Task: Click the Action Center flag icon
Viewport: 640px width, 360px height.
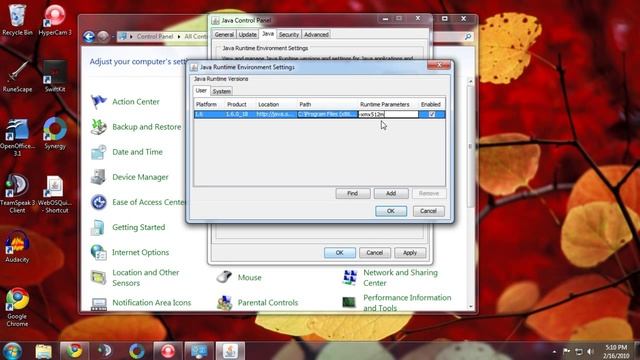Action: [98, 101]
